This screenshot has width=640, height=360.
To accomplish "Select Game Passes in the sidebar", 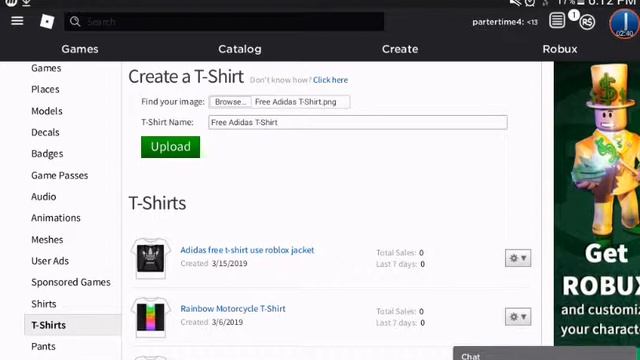I will [x=60, y=176].
